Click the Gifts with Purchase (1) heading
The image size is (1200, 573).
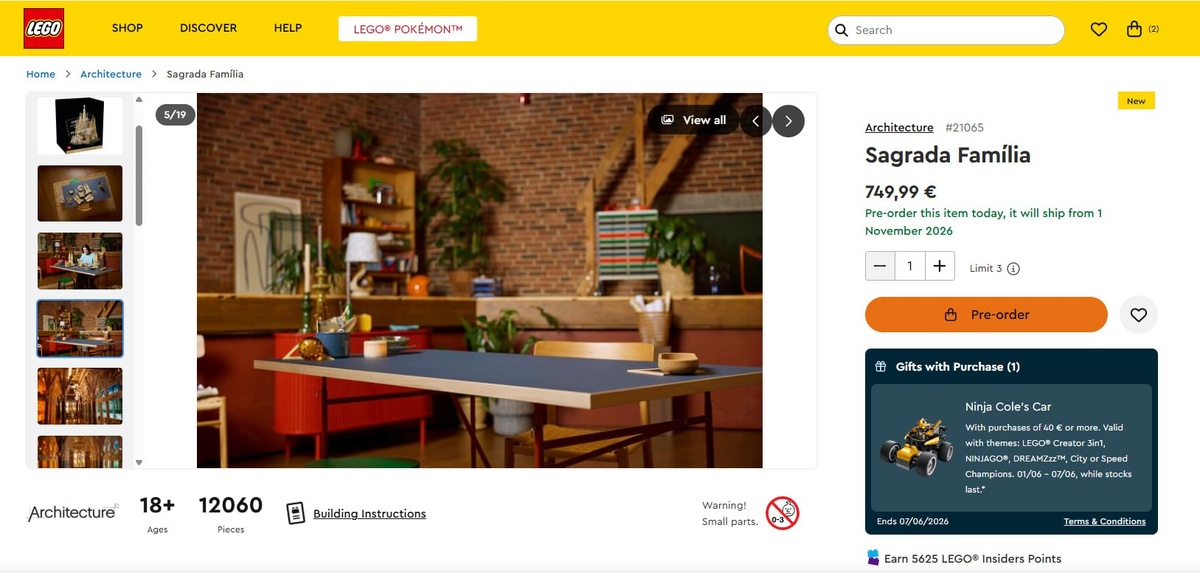(x=958, y=367)
